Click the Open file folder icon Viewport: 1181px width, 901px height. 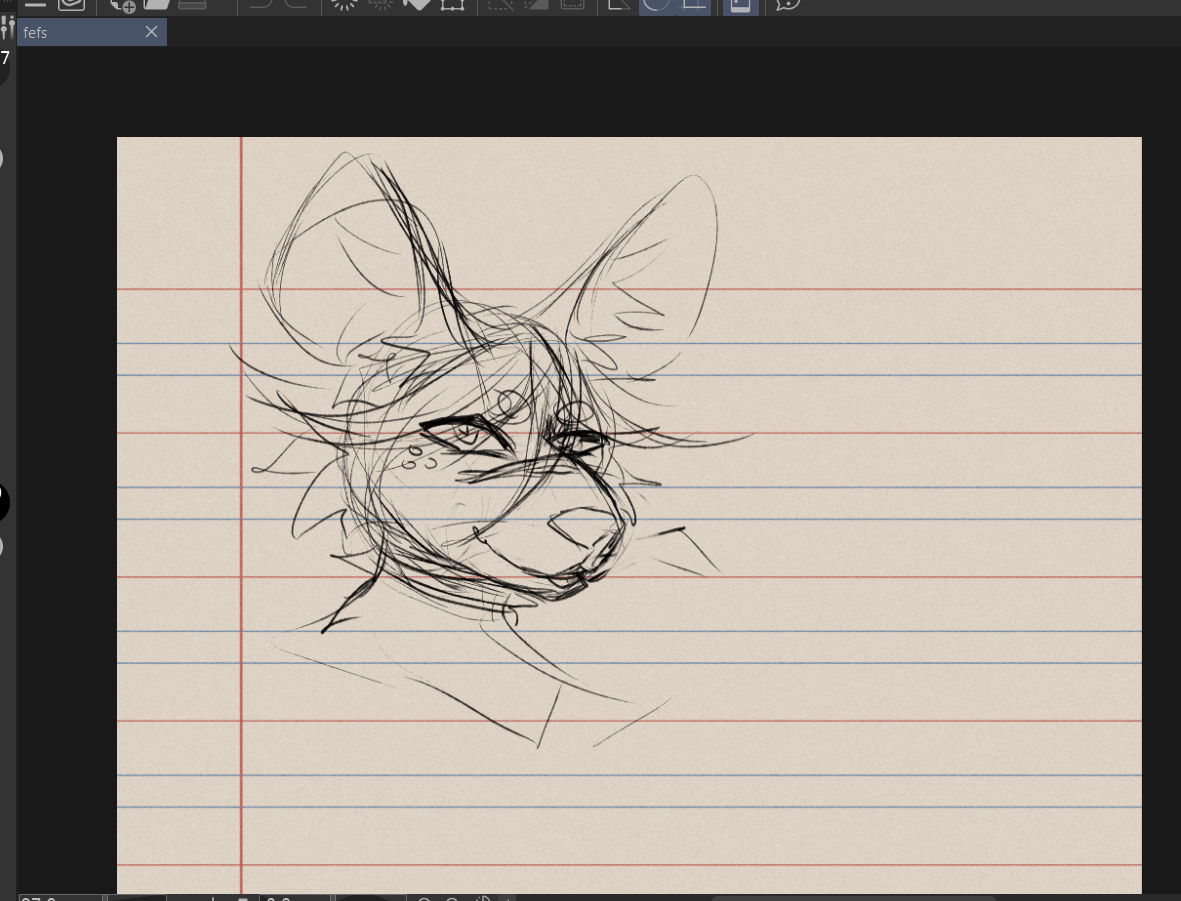(x=157, y=4)
